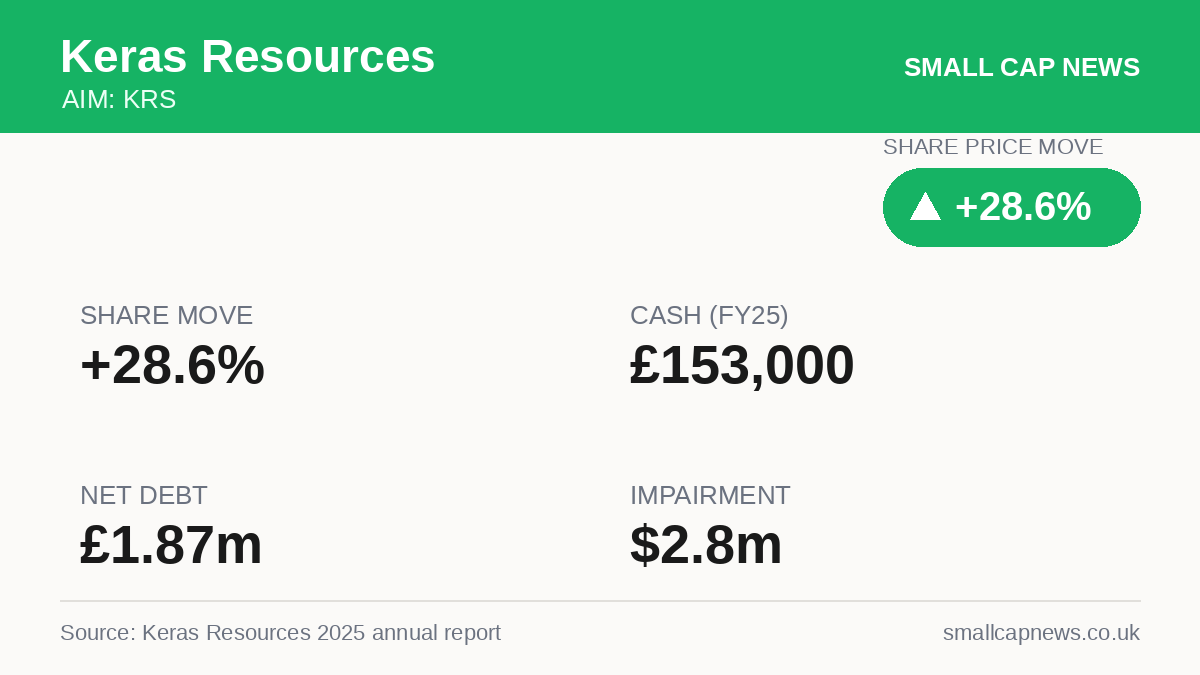This screenshot has height=675, width=1200.
Task: Select the IMPAIRMENT label
Action: (x=710, y=496)
